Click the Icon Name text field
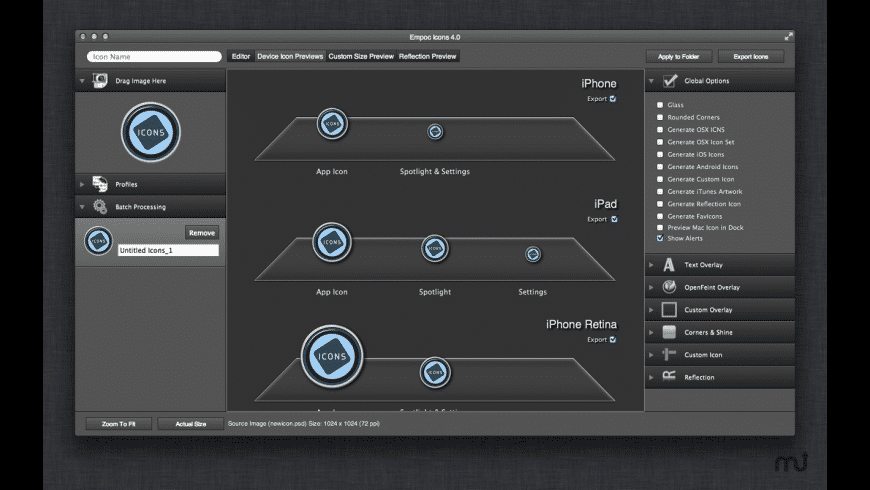870x490 pixels. pos(154,57)
